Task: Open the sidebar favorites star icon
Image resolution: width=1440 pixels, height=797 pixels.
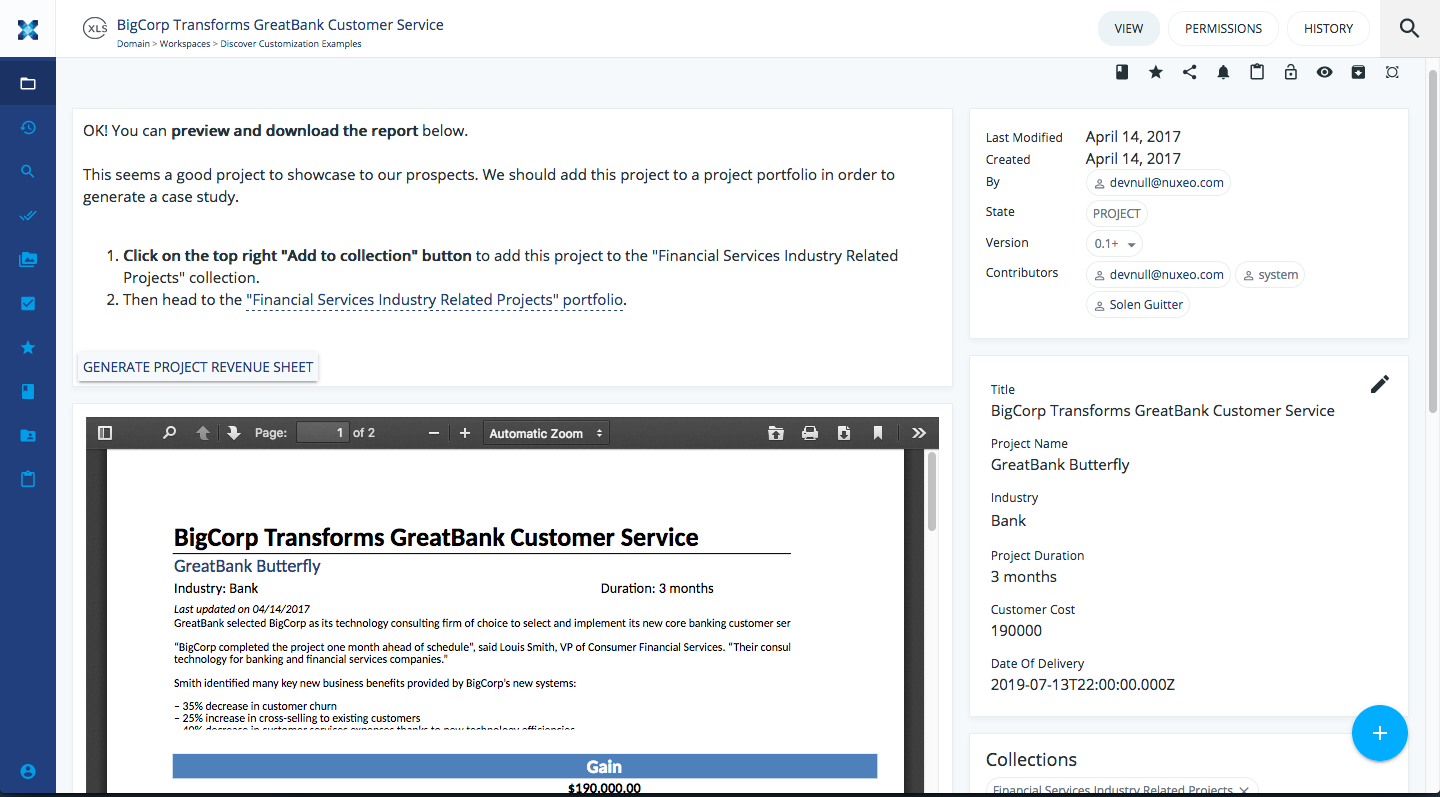Action: click(x=28, y=347)
